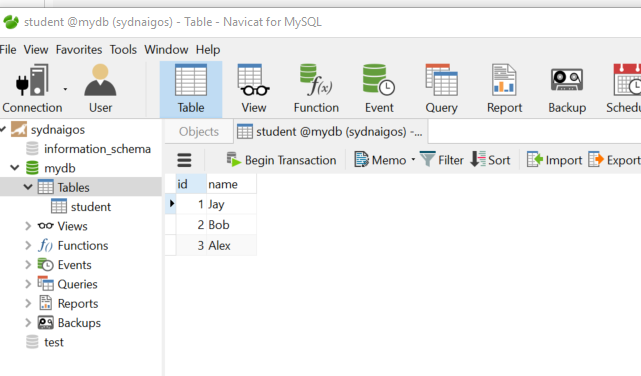The image size is (641, 376).
Task: Click the Filter button
Action: click(442, 160)
